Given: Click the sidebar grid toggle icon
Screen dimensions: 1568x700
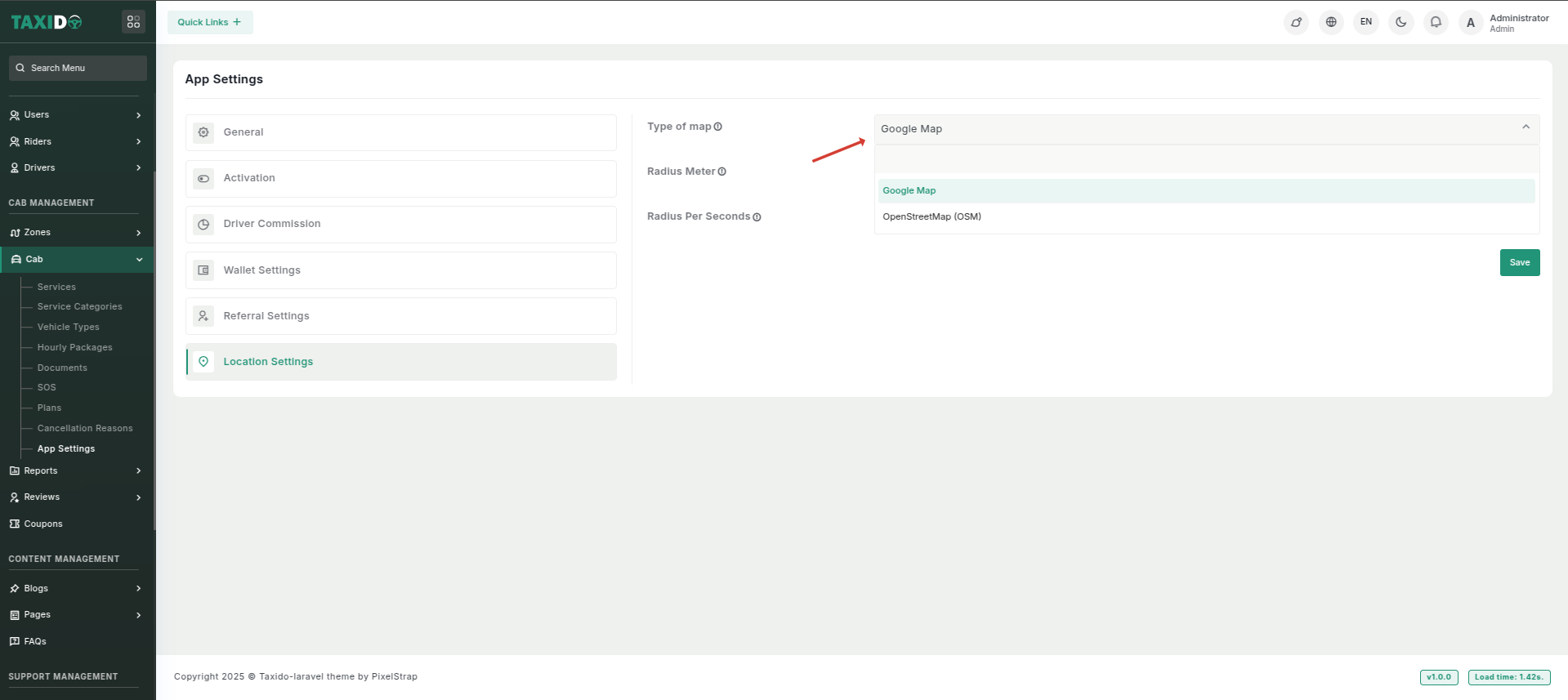Looking at the screenshot, I should 133,22.
